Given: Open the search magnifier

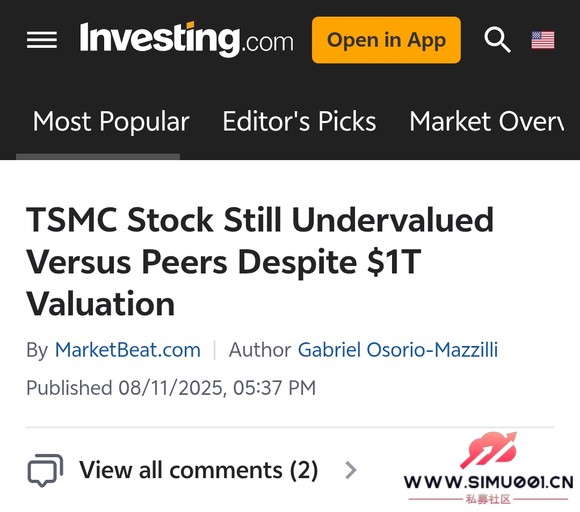Looking at the screenshot, I should (497, 40).
